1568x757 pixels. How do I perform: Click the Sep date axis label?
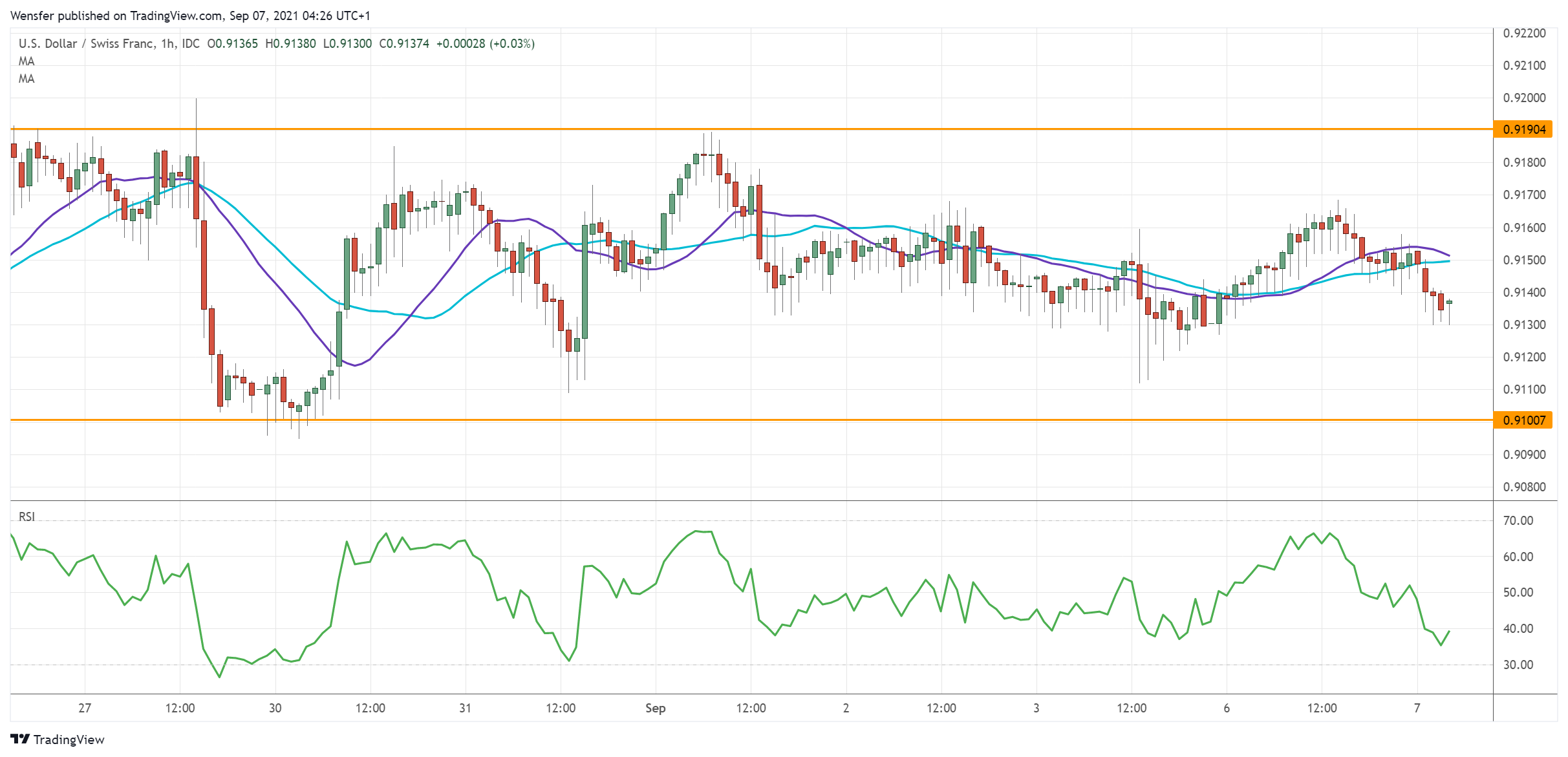coord(655,708)
